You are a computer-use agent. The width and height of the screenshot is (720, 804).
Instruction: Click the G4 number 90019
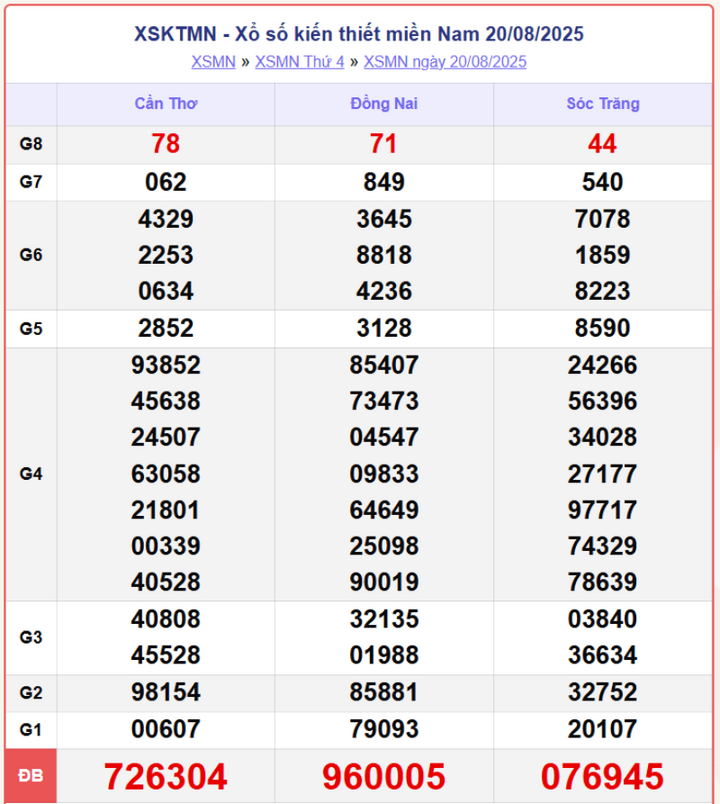[x=384, y=582]
